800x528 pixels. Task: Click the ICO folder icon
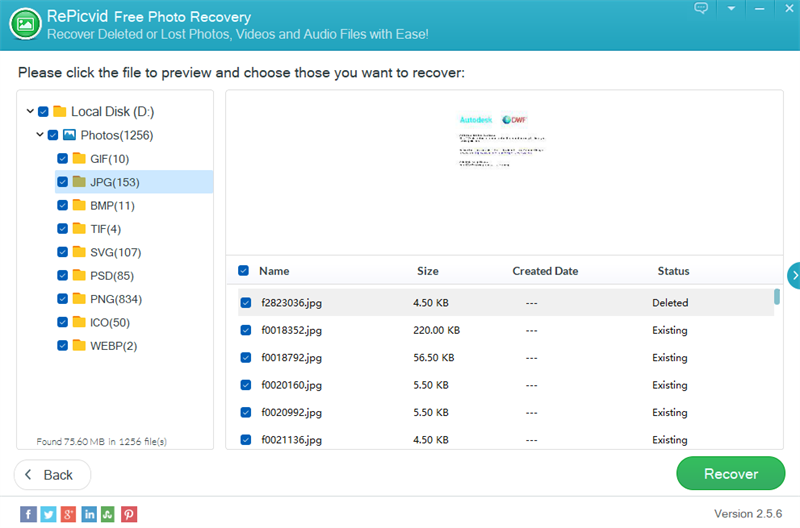click(x=79, y=322)
